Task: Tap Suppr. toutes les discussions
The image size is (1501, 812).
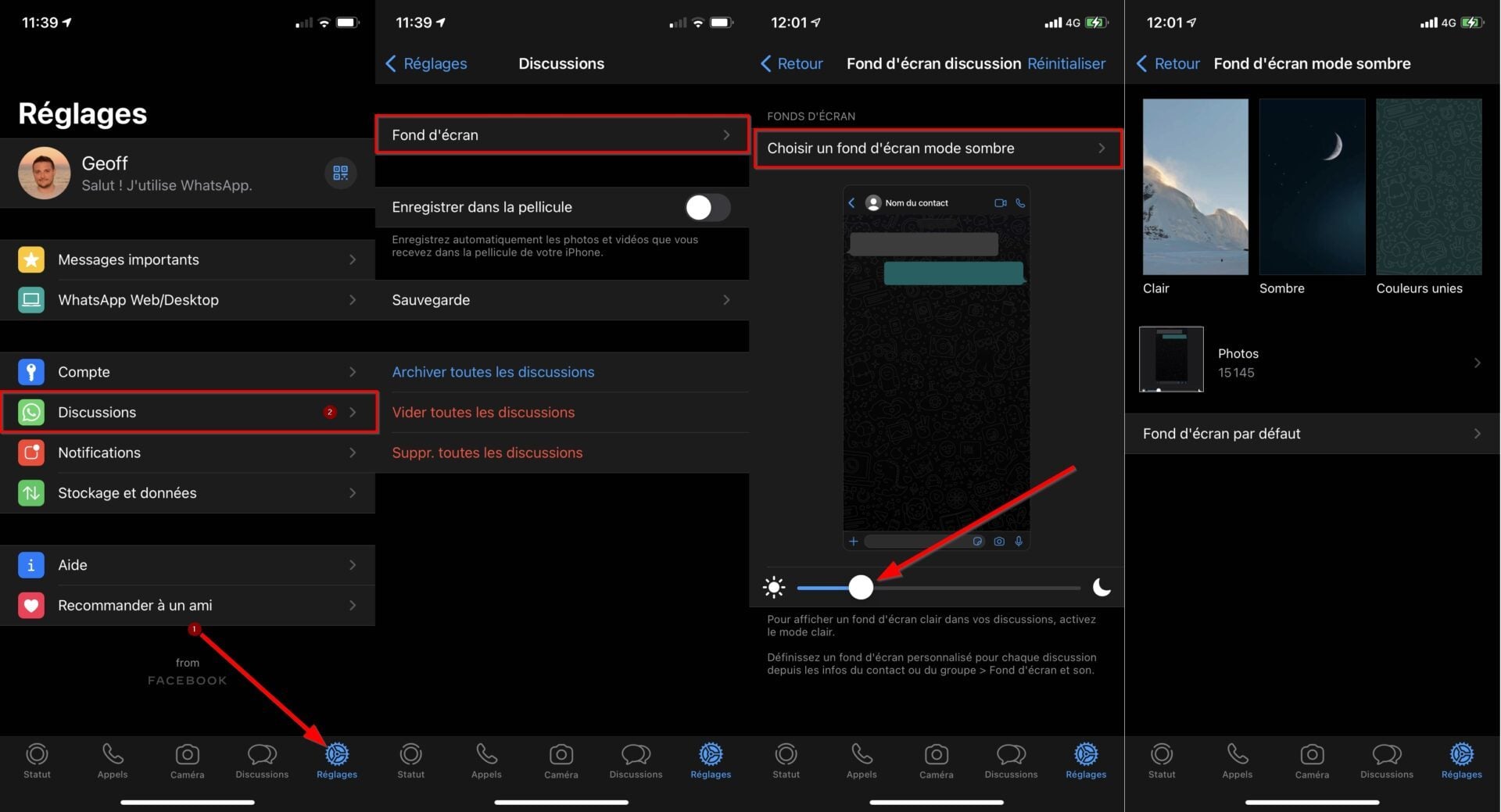Action: (487, 453)
